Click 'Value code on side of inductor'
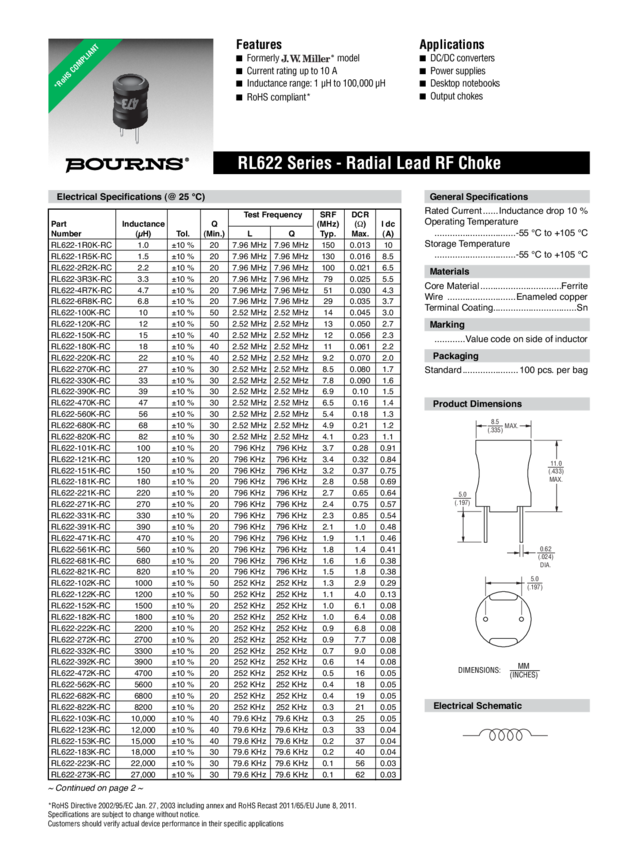Viewport: 638px width, 850px height. point(526,339)
